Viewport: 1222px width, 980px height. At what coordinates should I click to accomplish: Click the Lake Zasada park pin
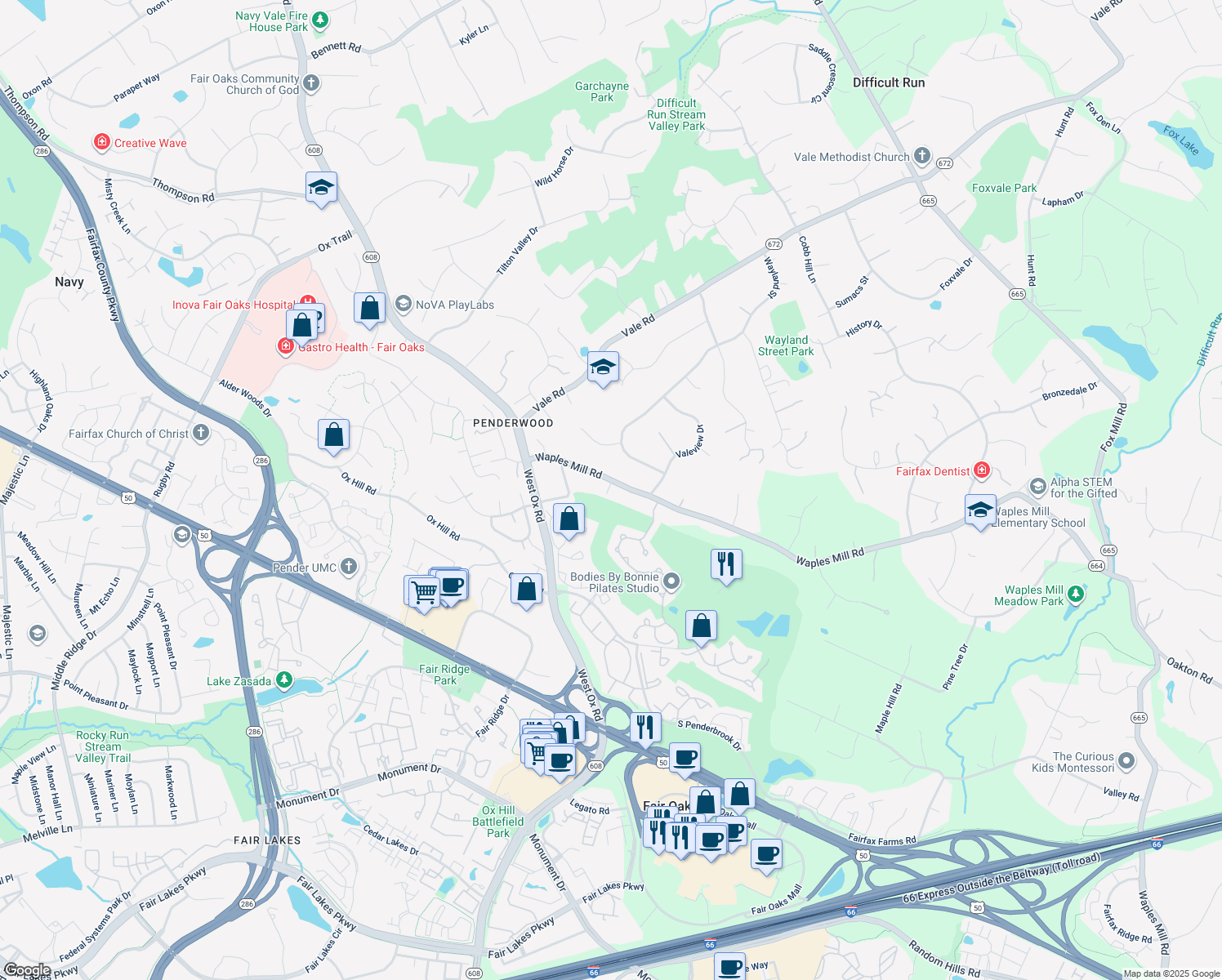pos(283,679)
